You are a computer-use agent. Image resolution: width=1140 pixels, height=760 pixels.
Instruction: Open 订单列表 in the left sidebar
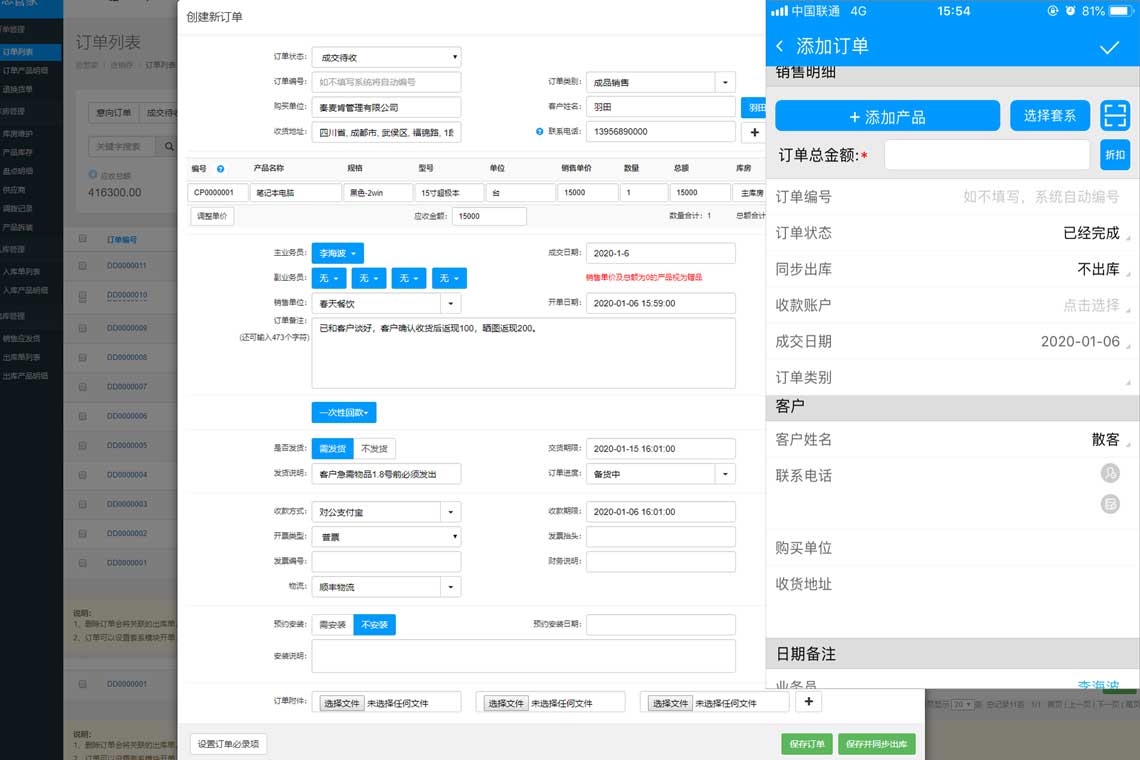18,51
